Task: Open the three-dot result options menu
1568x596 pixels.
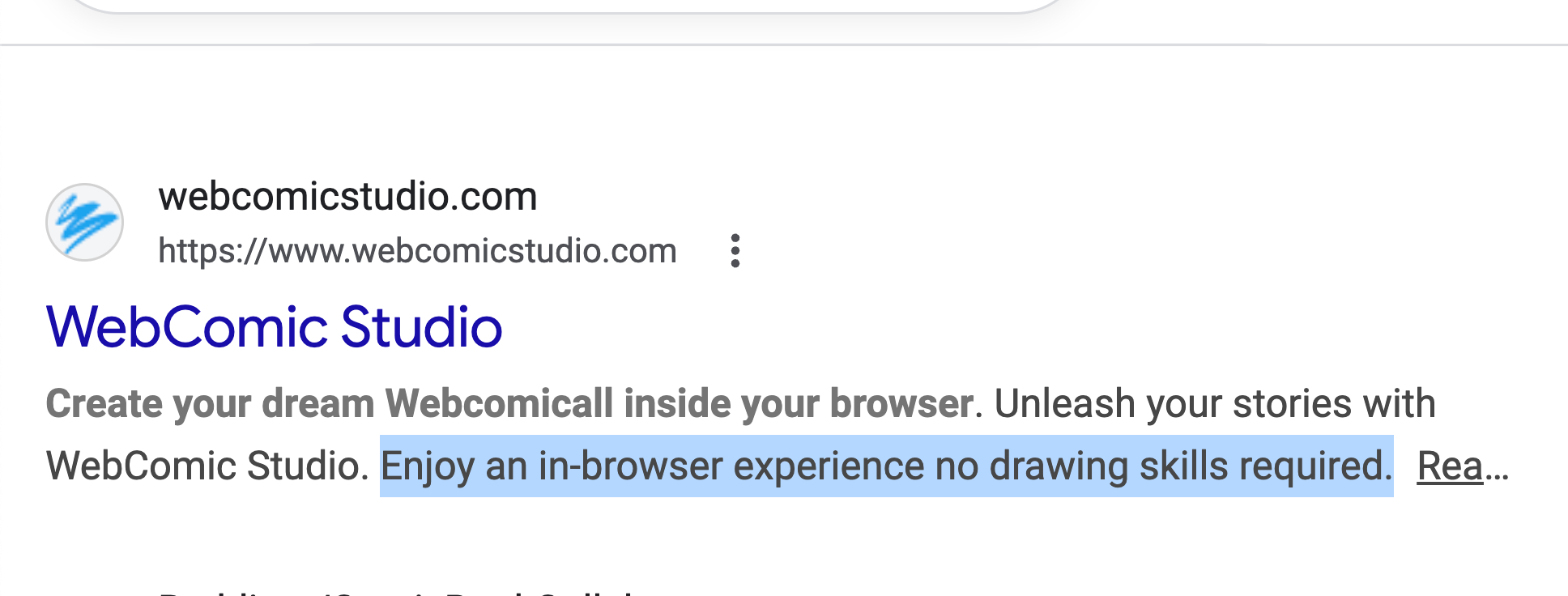Action: (735, 251)
